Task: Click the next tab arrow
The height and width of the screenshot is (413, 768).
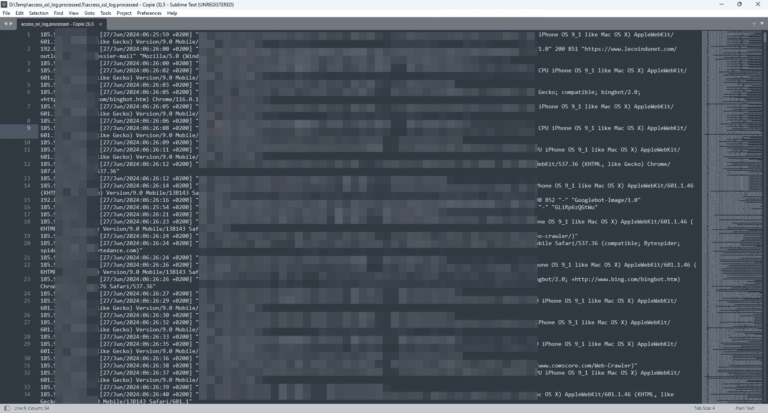Action: pyautogui.click(x=11, y=24)
